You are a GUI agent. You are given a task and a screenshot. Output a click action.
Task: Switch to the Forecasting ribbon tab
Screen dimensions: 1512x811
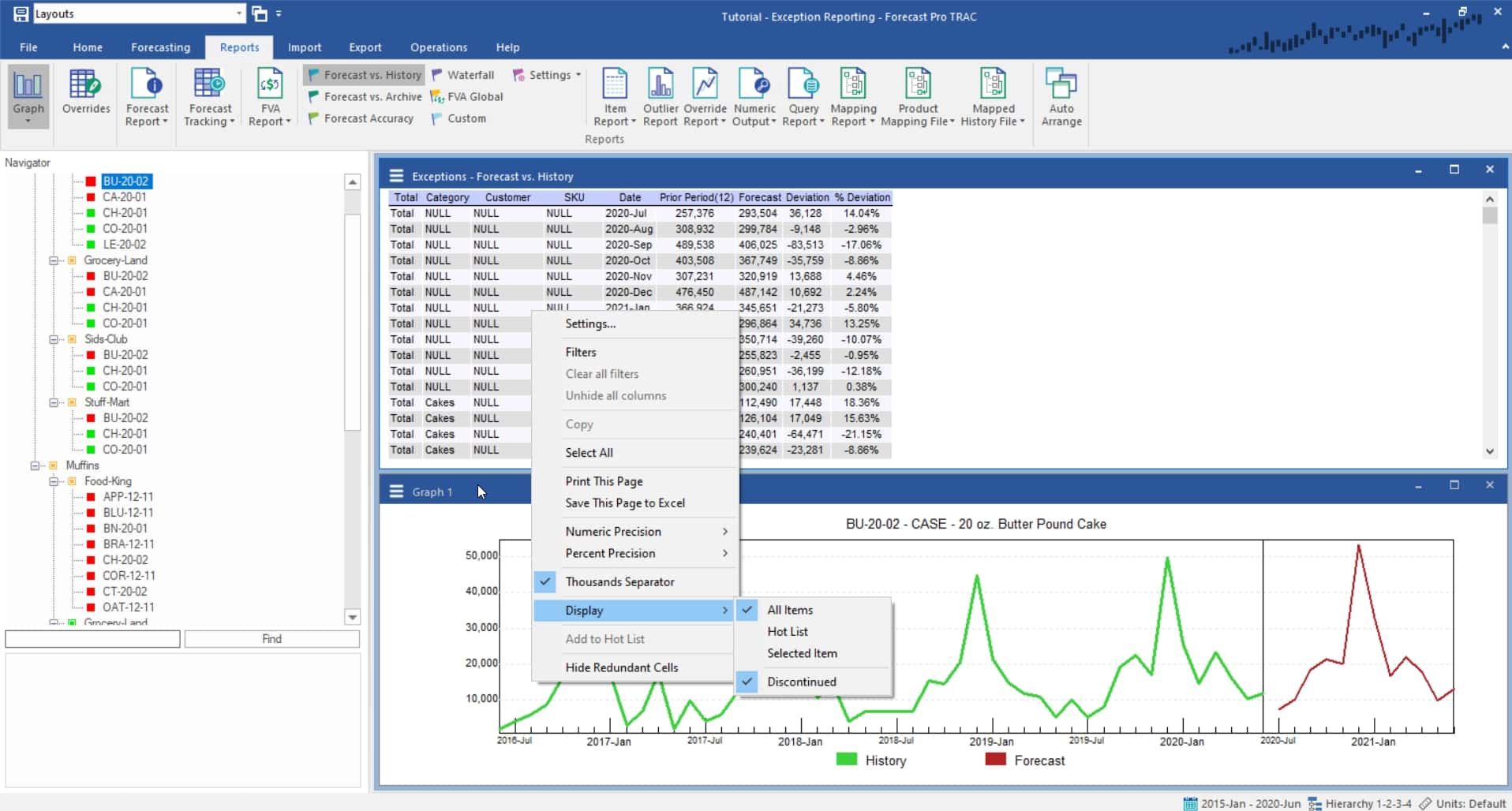click(160, 47)
